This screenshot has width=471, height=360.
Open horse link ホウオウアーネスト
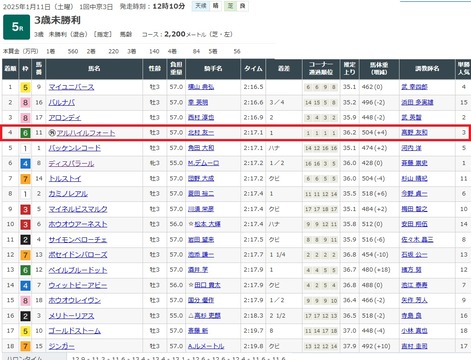pos(78,224)
